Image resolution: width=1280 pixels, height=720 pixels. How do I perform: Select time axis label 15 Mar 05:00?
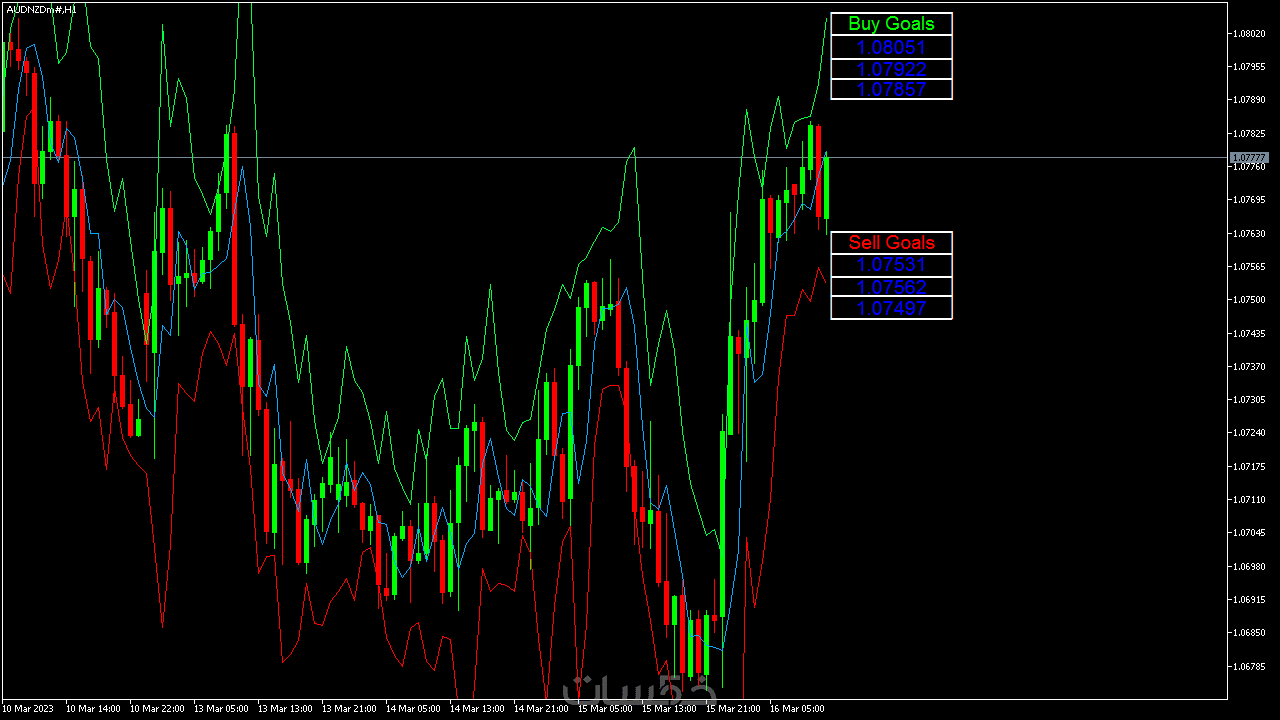click(x=606, y=709)
